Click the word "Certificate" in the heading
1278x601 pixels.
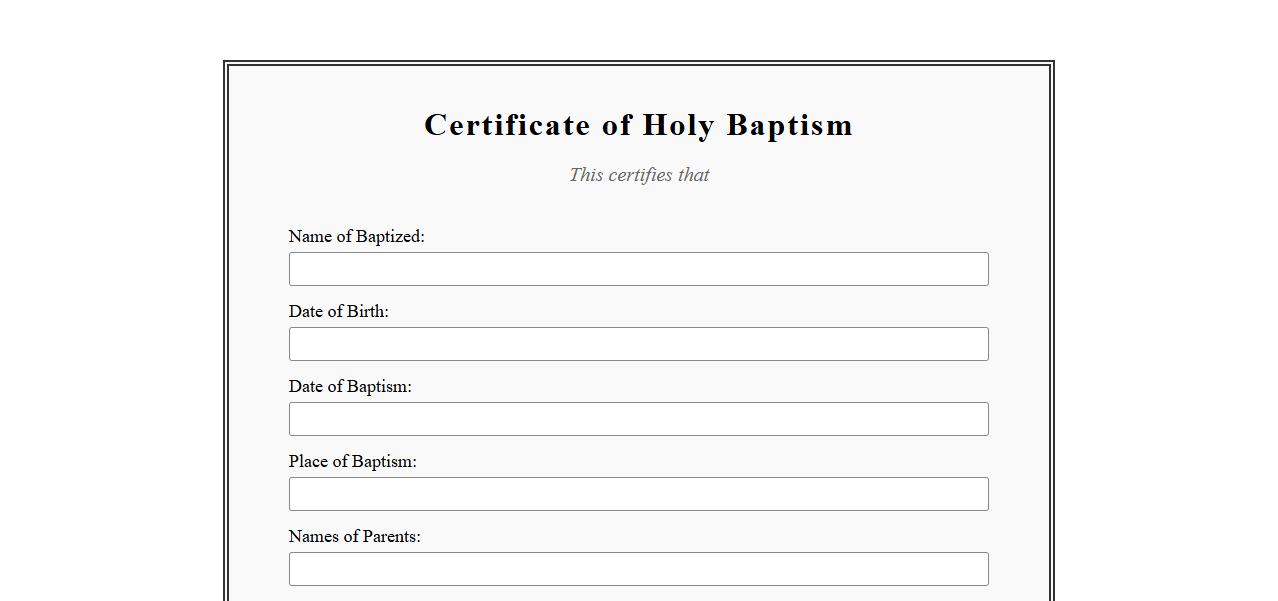click(x=507, y=125)
